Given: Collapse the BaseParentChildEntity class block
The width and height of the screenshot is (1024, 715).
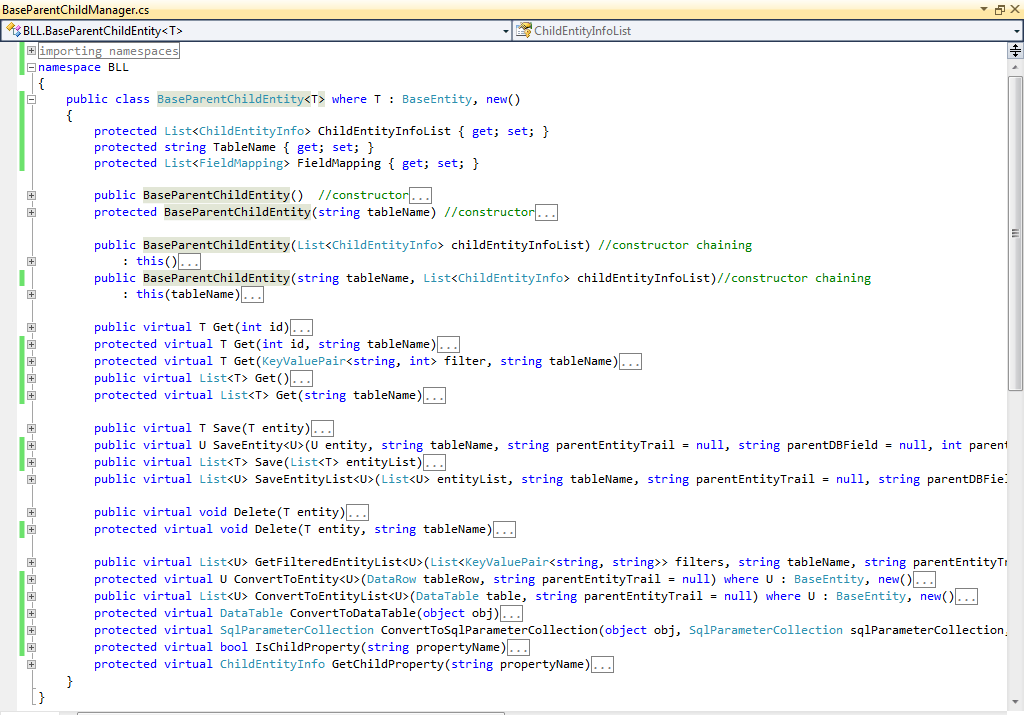Looking at the screenshot, I should 31,100.
